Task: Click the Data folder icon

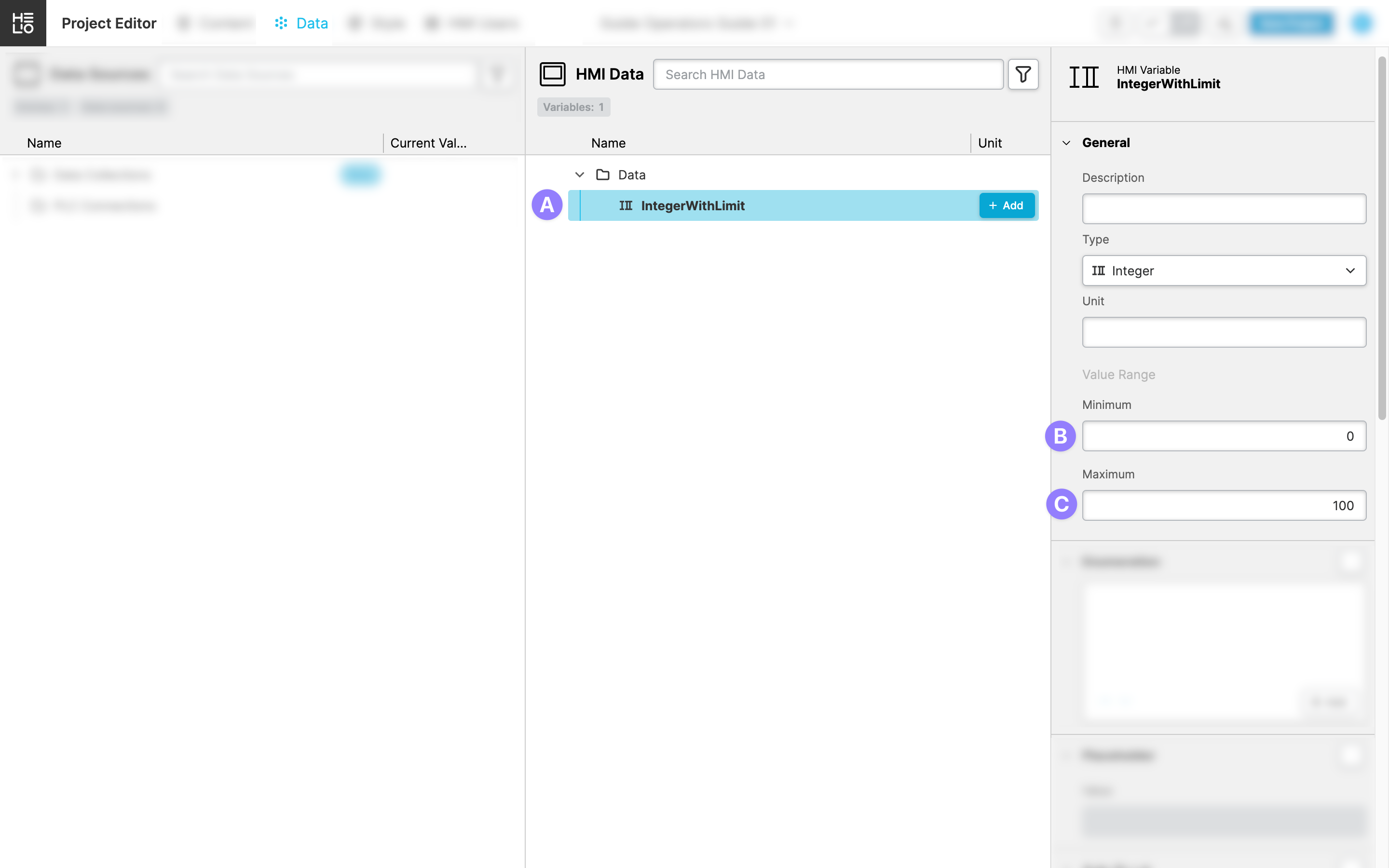Action: (x=602, y=175)
